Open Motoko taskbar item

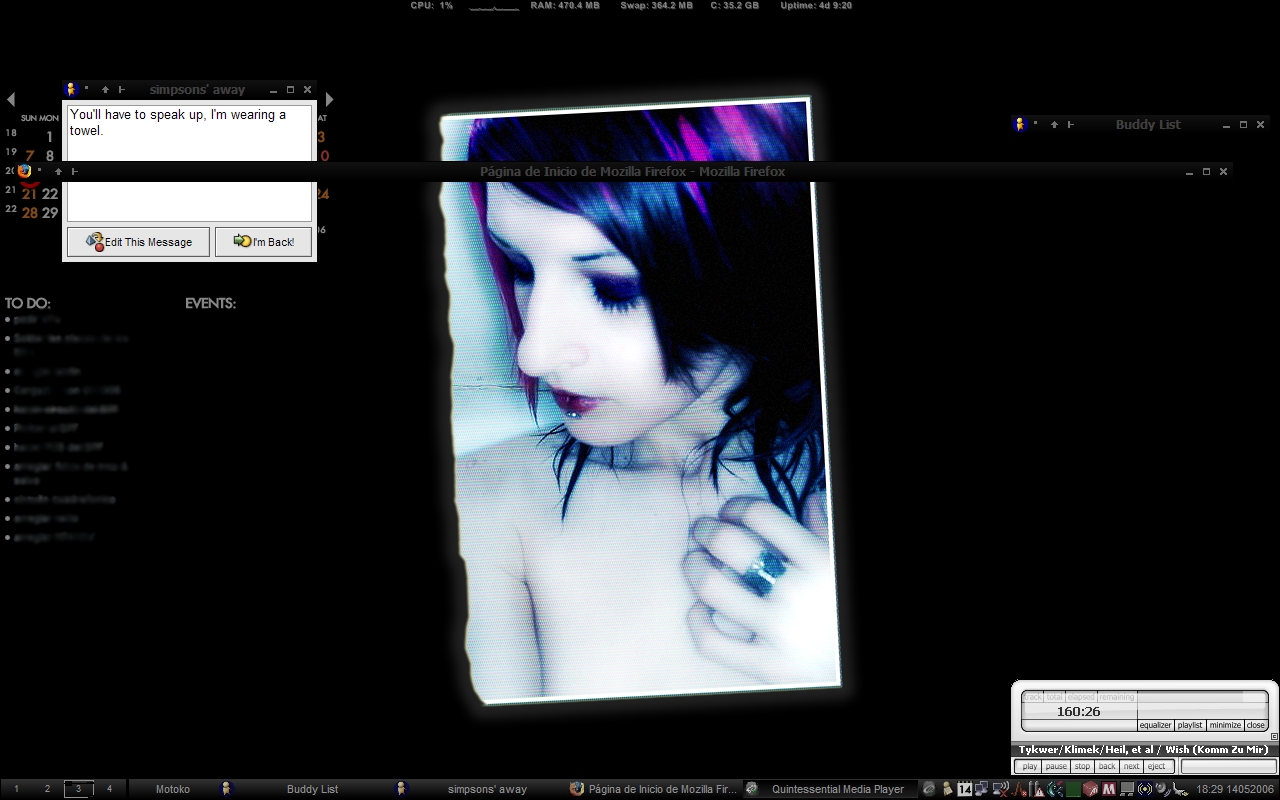point(173,789)
